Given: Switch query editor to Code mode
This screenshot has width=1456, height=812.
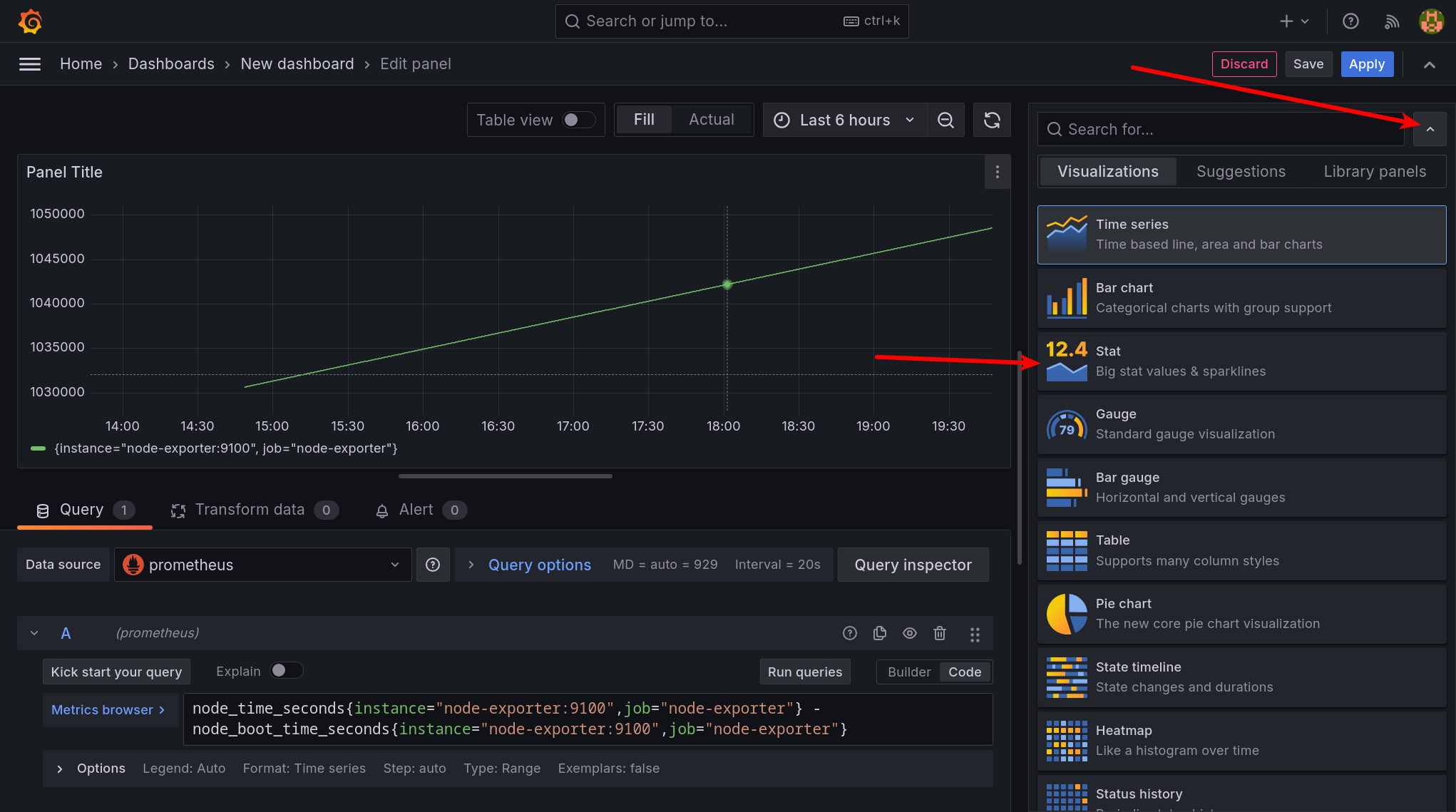Looking at the screenshot, I should click(x=965, y=672).
